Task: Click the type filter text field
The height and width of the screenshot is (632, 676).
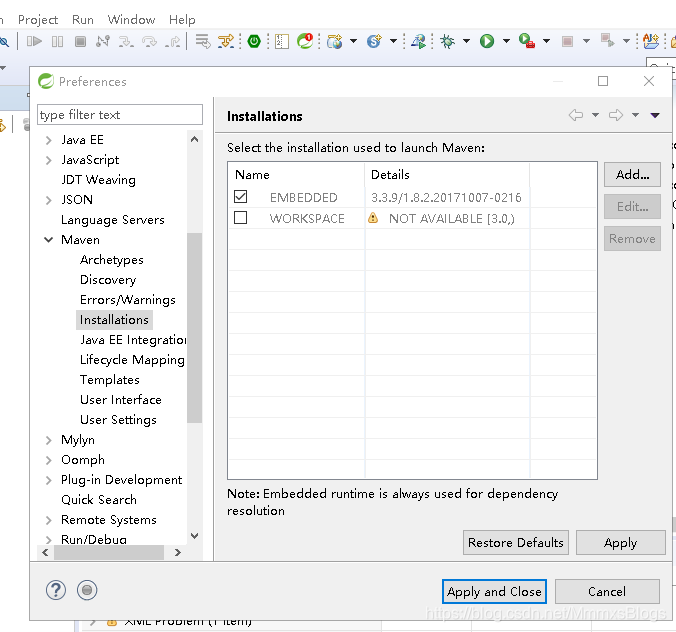Action: [120, 115]
